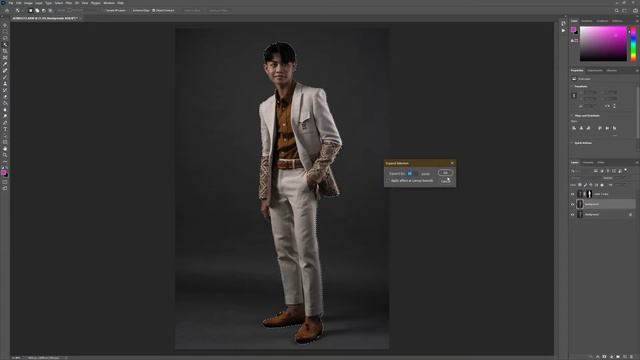Hide the Layer 1 copy layer

(573, 194)
